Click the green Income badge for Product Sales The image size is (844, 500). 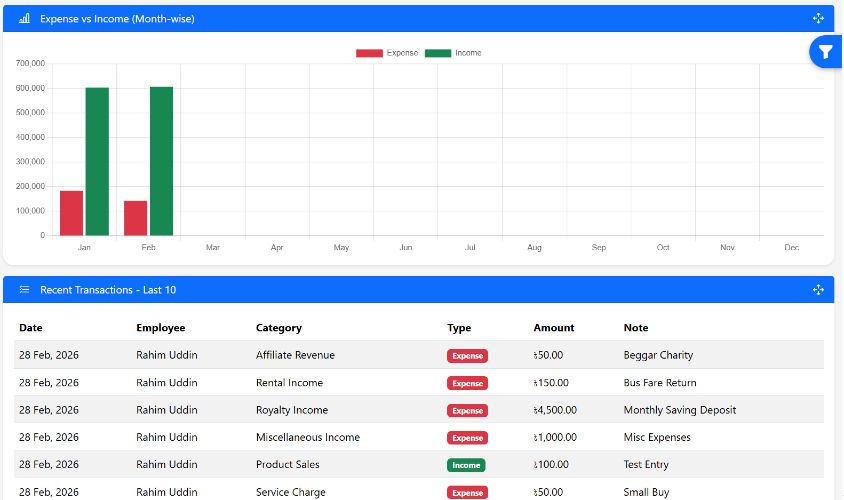[466, 465]
